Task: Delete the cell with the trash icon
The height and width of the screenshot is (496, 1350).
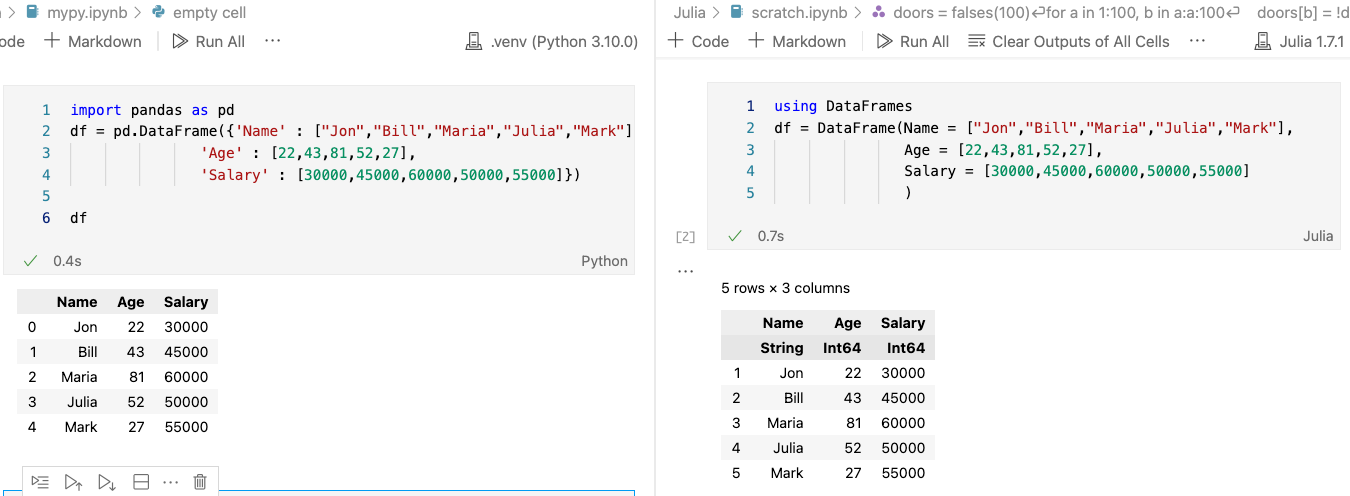Action: tap(200, 482)
